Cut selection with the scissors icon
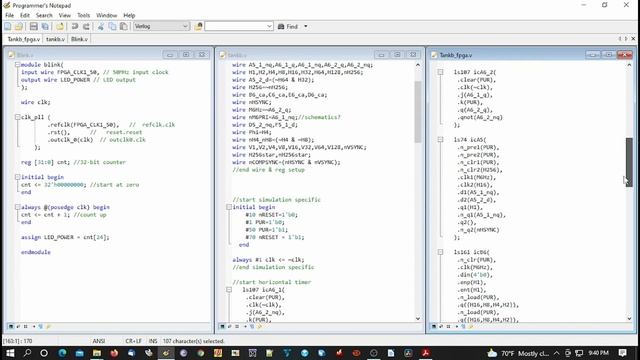This screenshot has height=360, width=640. (101, 27)
